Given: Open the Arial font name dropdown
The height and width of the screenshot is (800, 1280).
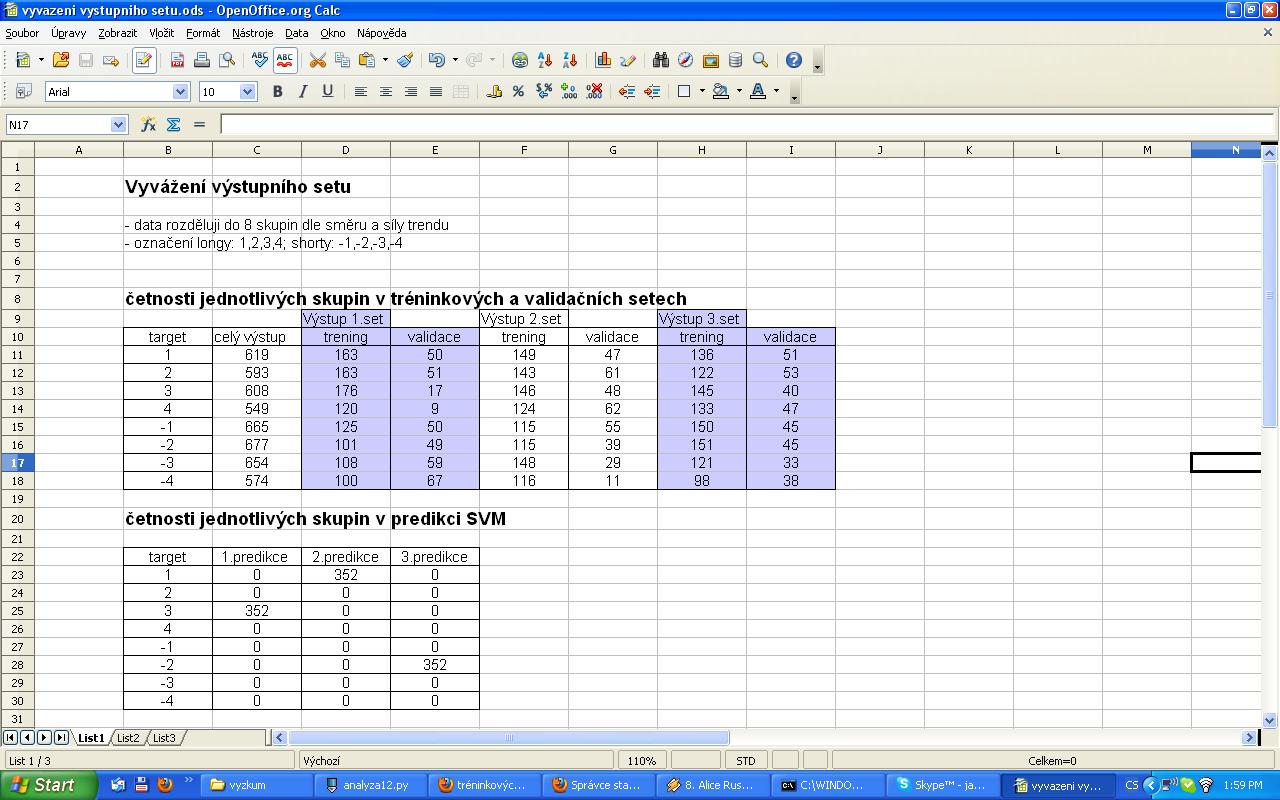Looking at the screenshot, I should [181, 92].
